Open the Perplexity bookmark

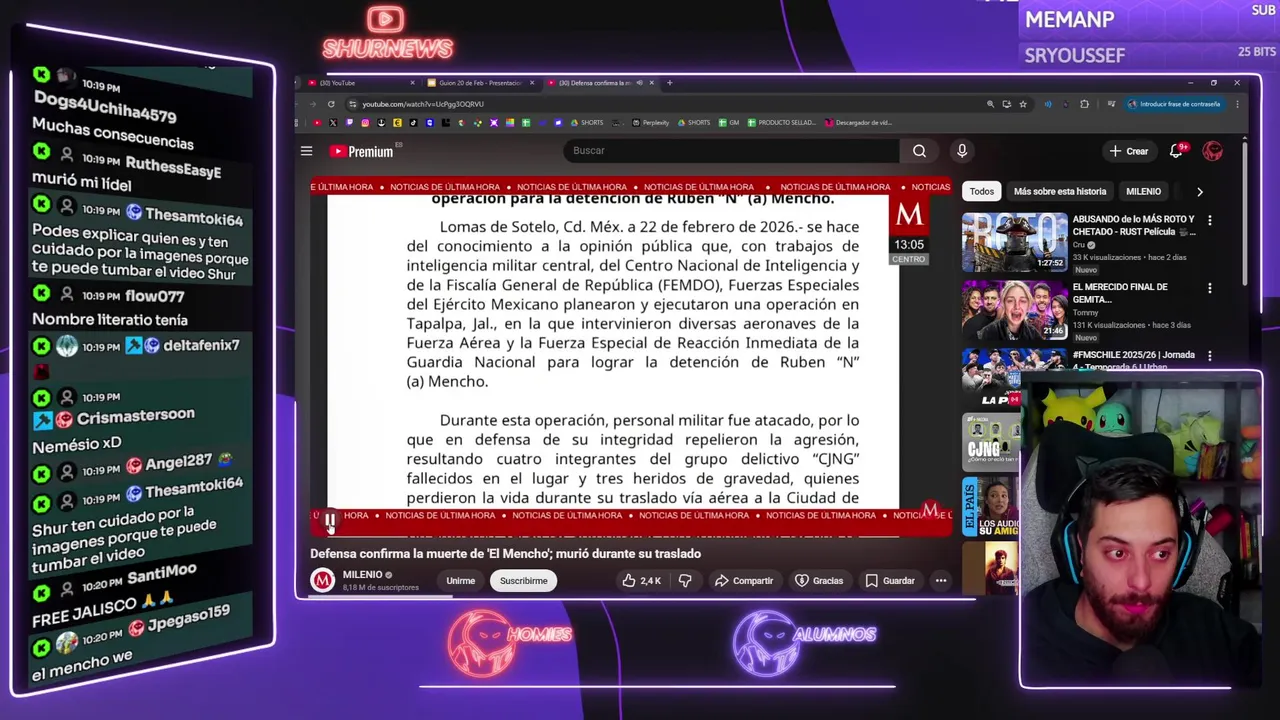(650, 123)
